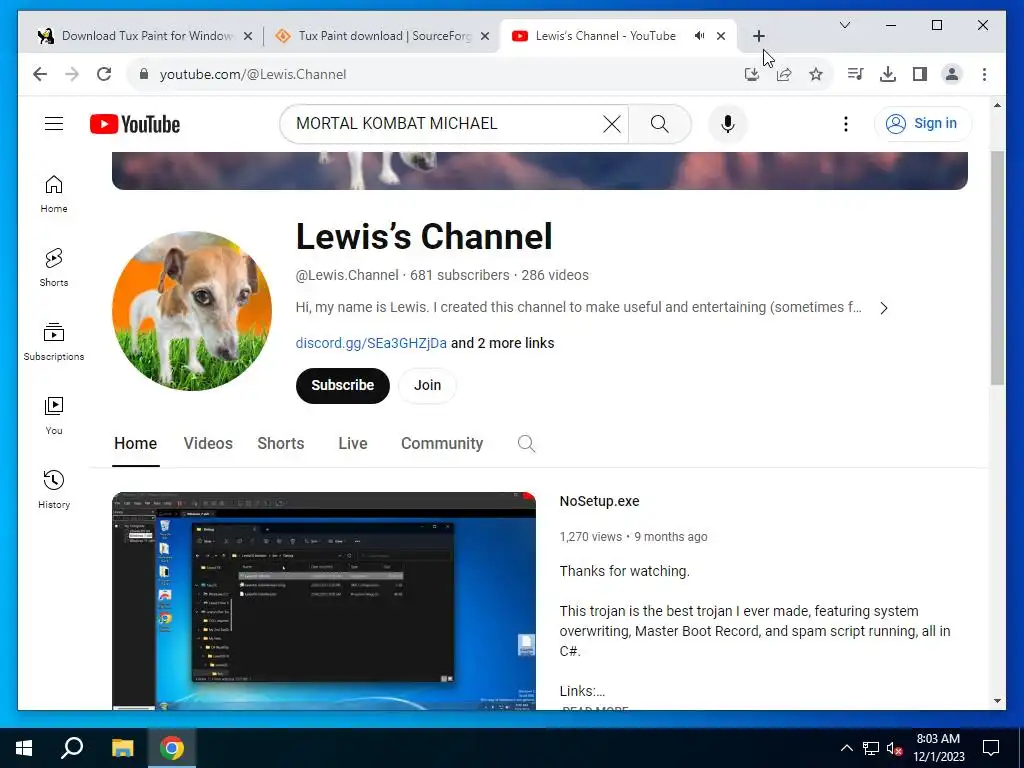1024x768 pixels.
Task: Switch to Download Tux Paint for Windows tab
Action: 147,36
